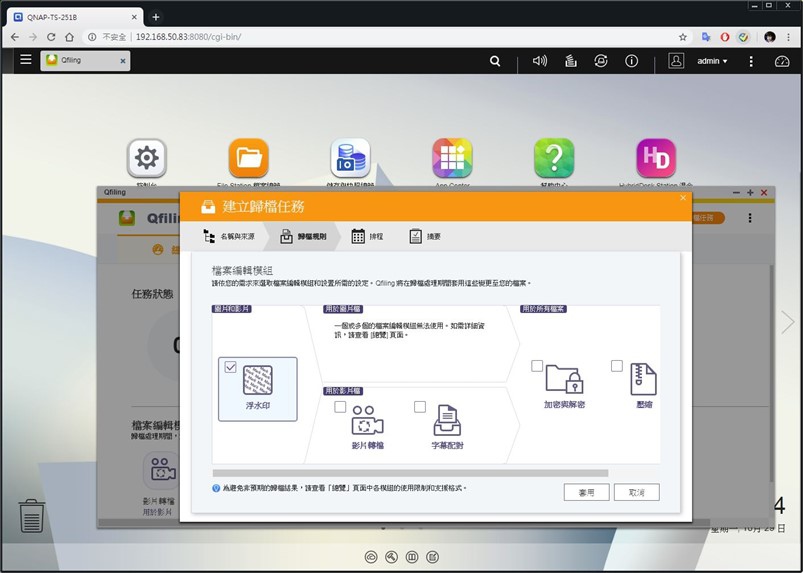803x573 pixels.
Task: Click next desktop page arrow
Action: tap(788, 322)
